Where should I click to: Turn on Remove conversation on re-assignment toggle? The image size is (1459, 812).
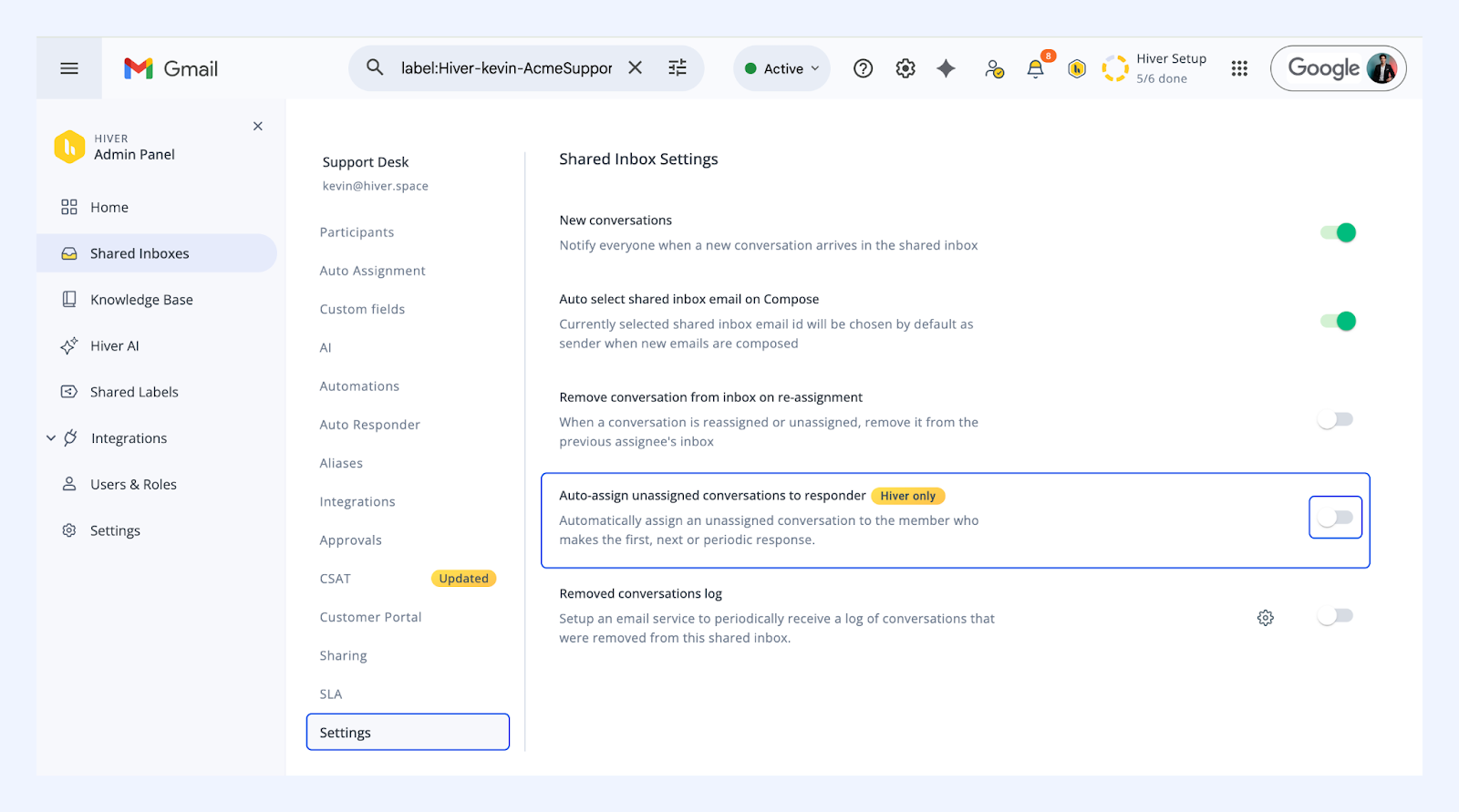click(1336, 419)
